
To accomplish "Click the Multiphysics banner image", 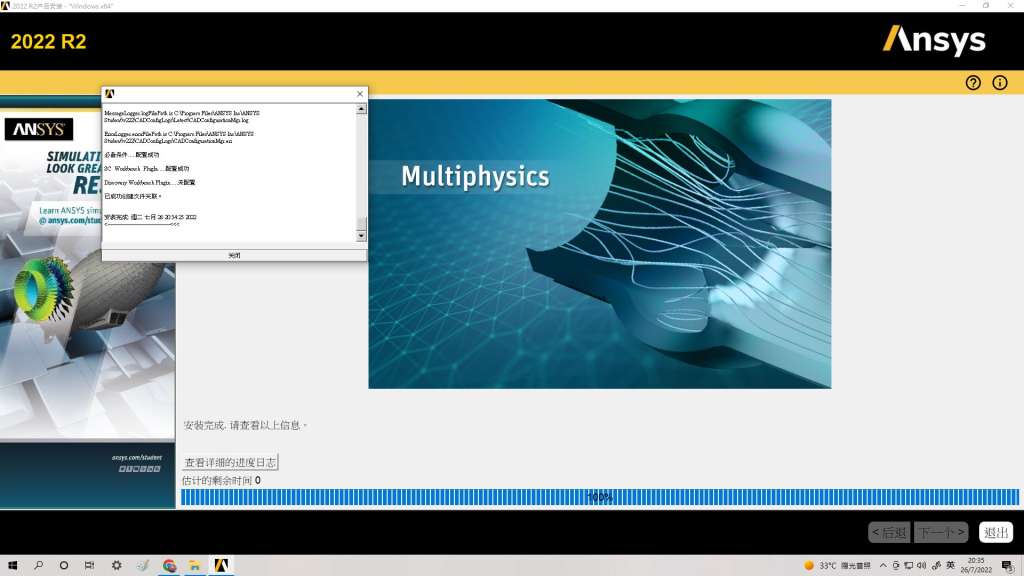I will click(600, 244).
